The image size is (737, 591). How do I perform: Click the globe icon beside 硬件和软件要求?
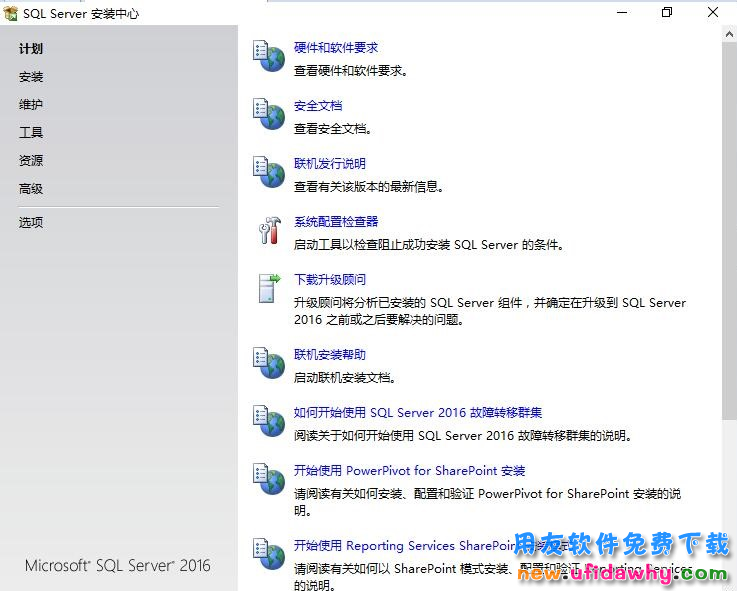269,57
